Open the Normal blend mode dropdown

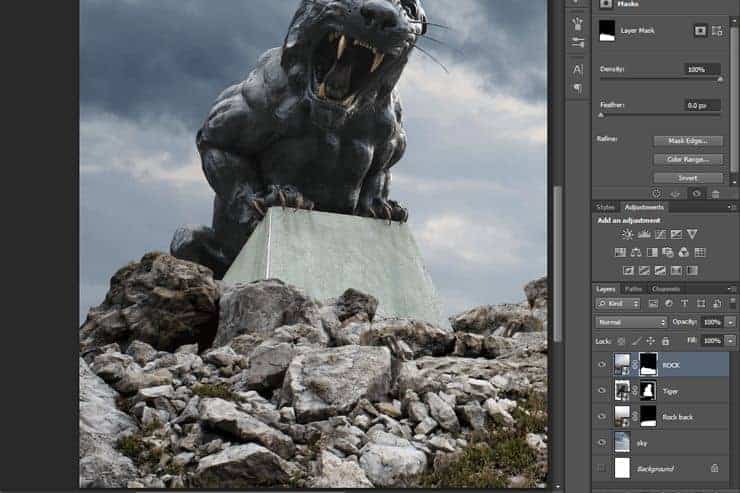coord(631,322)
